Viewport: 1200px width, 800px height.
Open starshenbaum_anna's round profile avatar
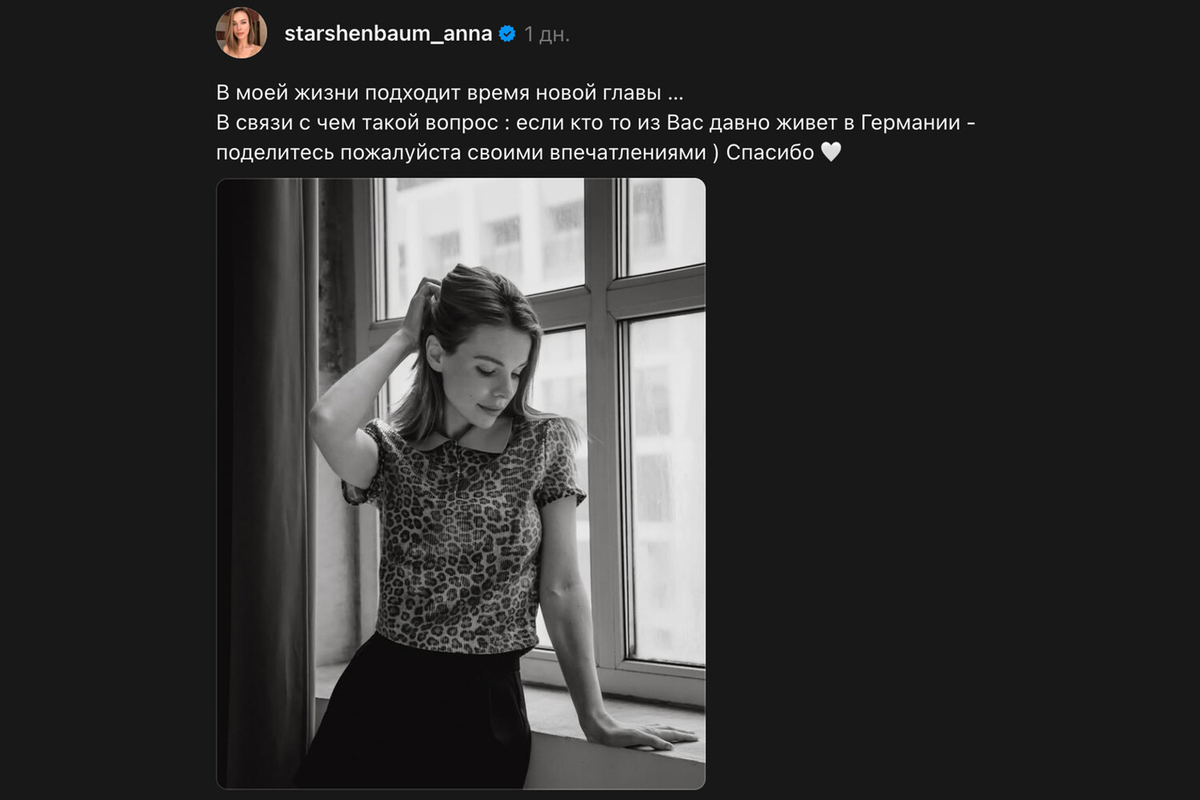pos(241,33)
